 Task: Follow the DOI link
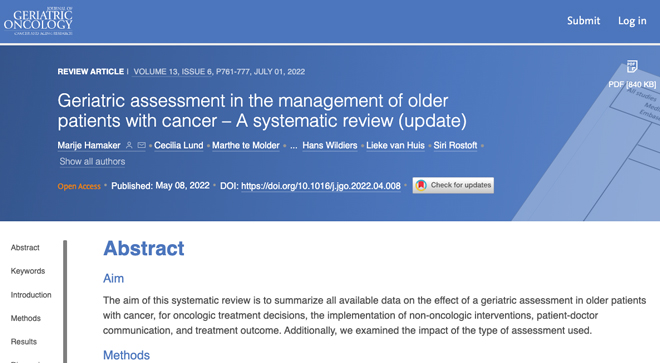click(x=321, y=186)
